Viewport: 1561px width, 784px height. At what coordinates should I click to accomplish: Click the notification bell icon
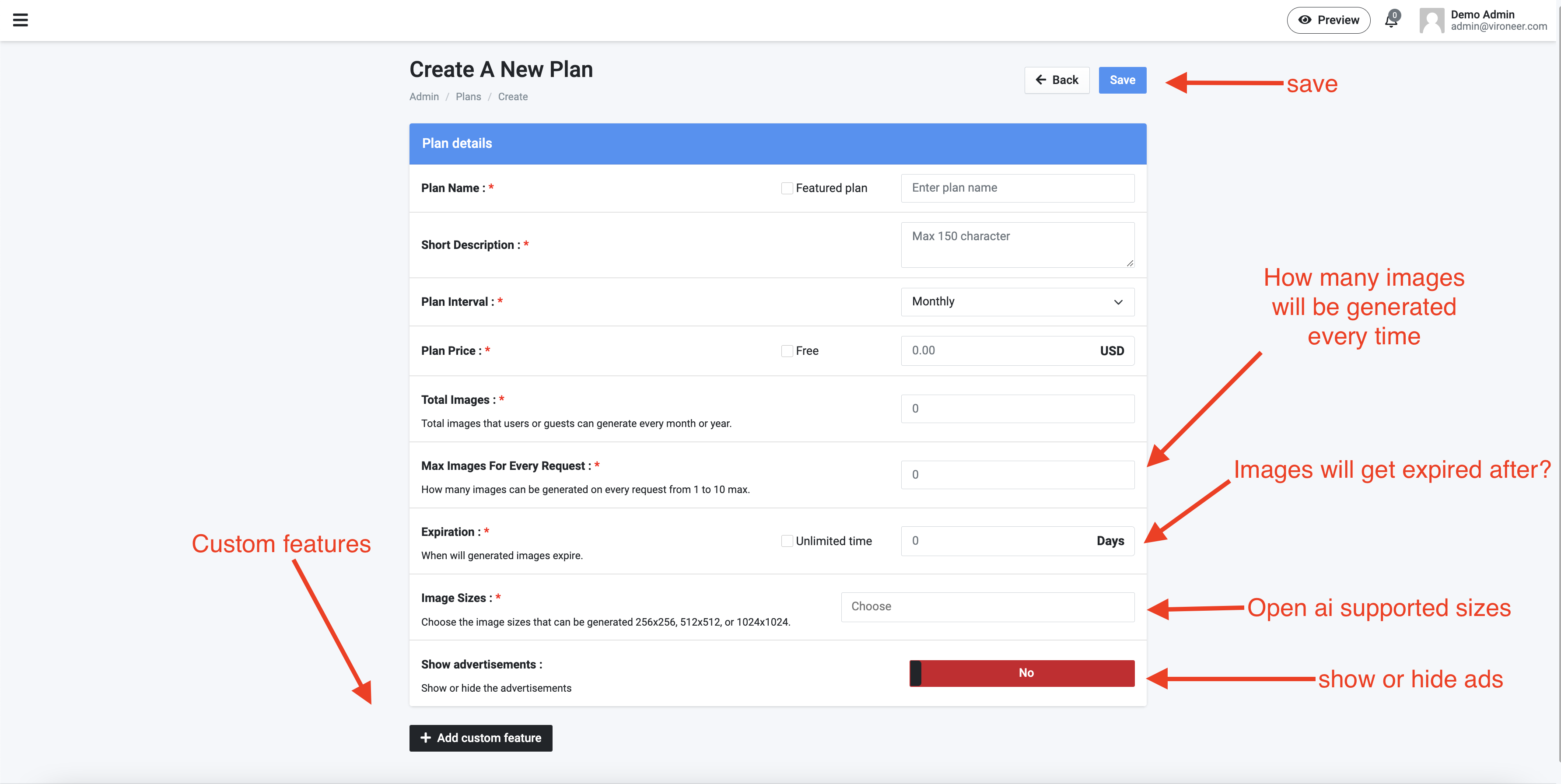click(x=1391, y=21)
